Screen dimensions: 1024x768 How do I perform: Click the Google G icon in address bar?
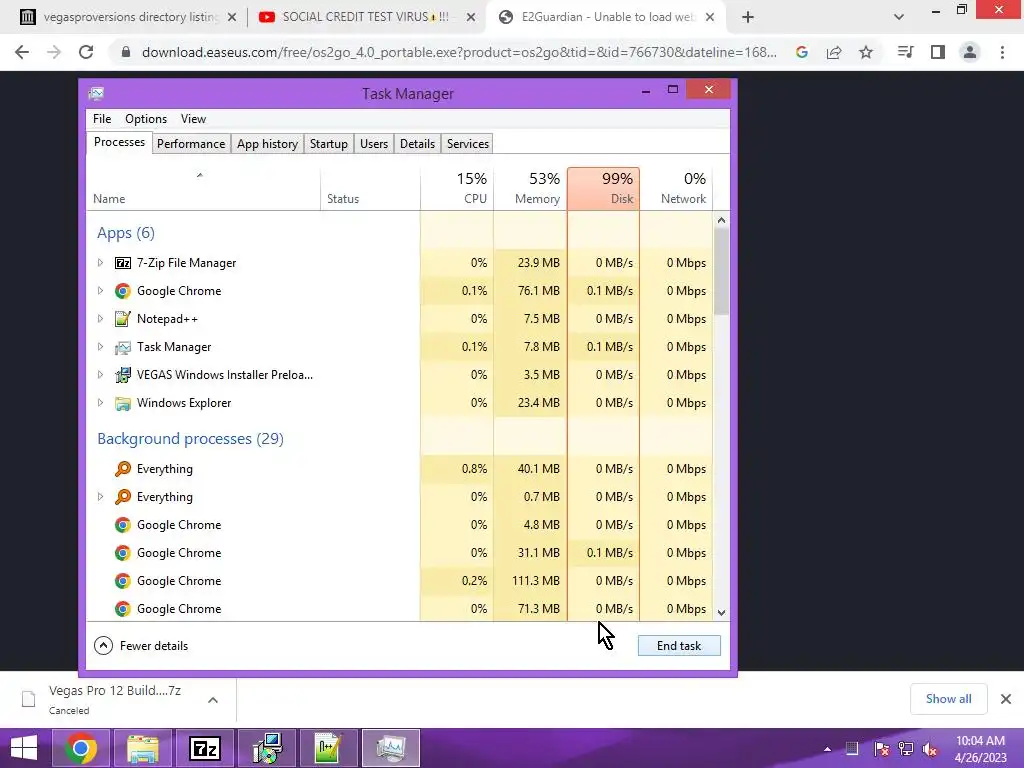802,52
